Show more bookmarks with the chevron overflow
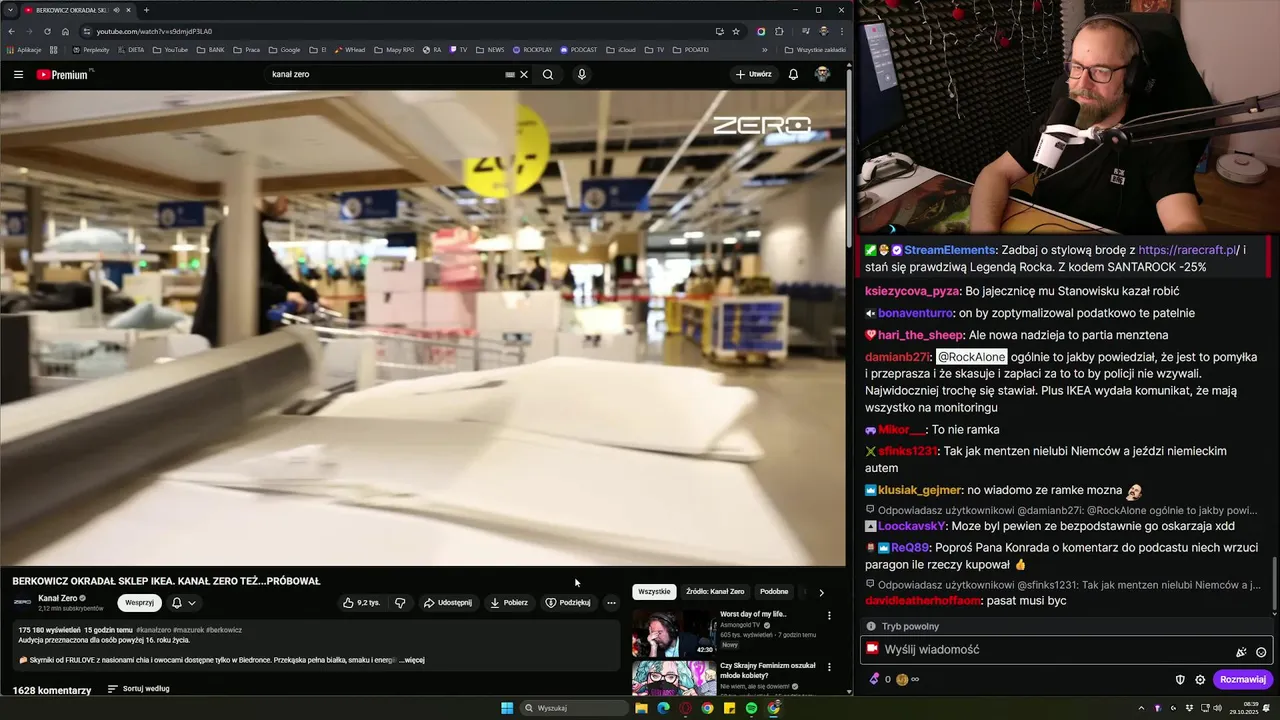 (765, 49)
